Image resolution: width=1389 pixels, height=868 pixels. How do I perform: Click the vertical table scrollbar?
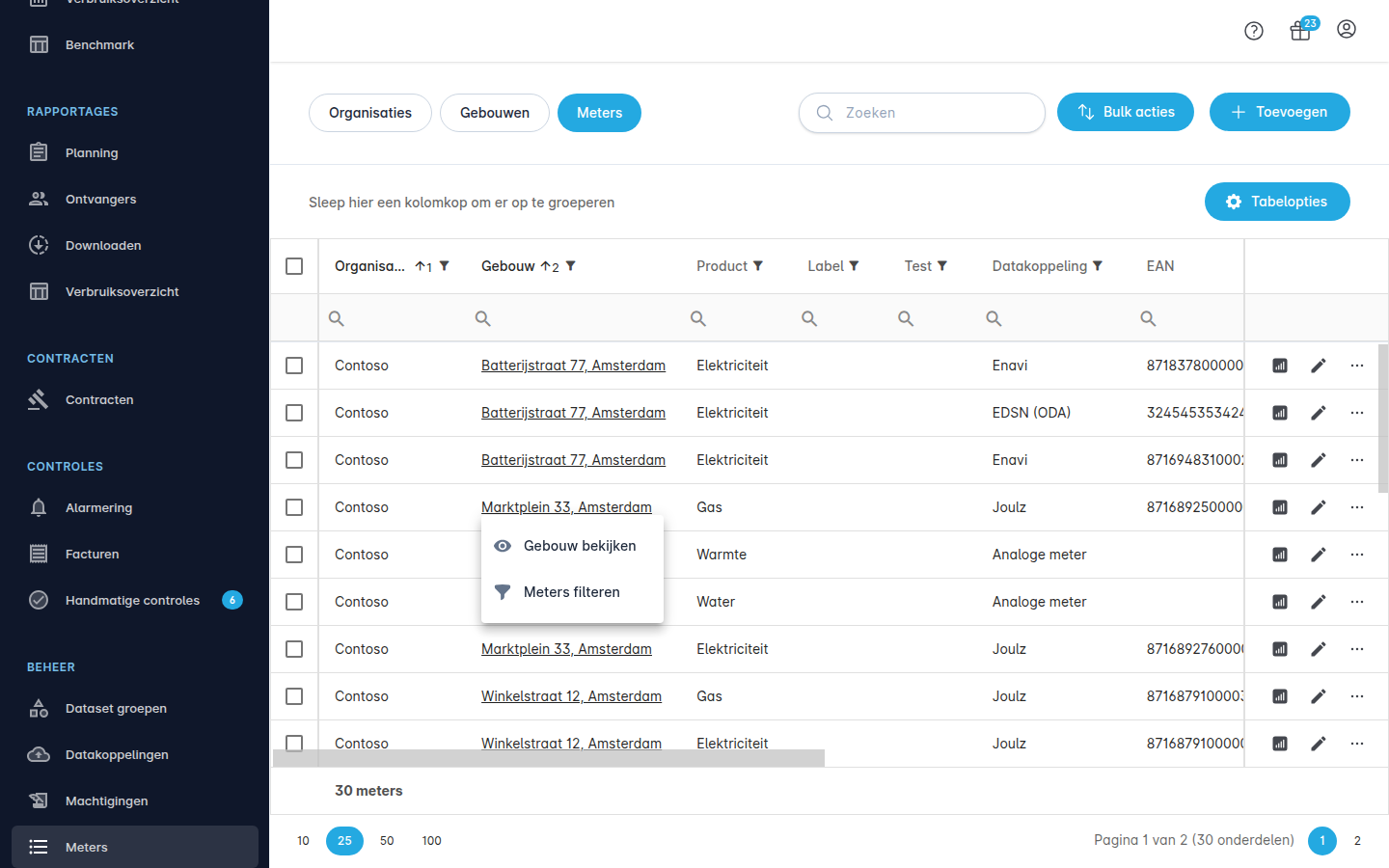pyautogui.click(x=1383, y=417)
